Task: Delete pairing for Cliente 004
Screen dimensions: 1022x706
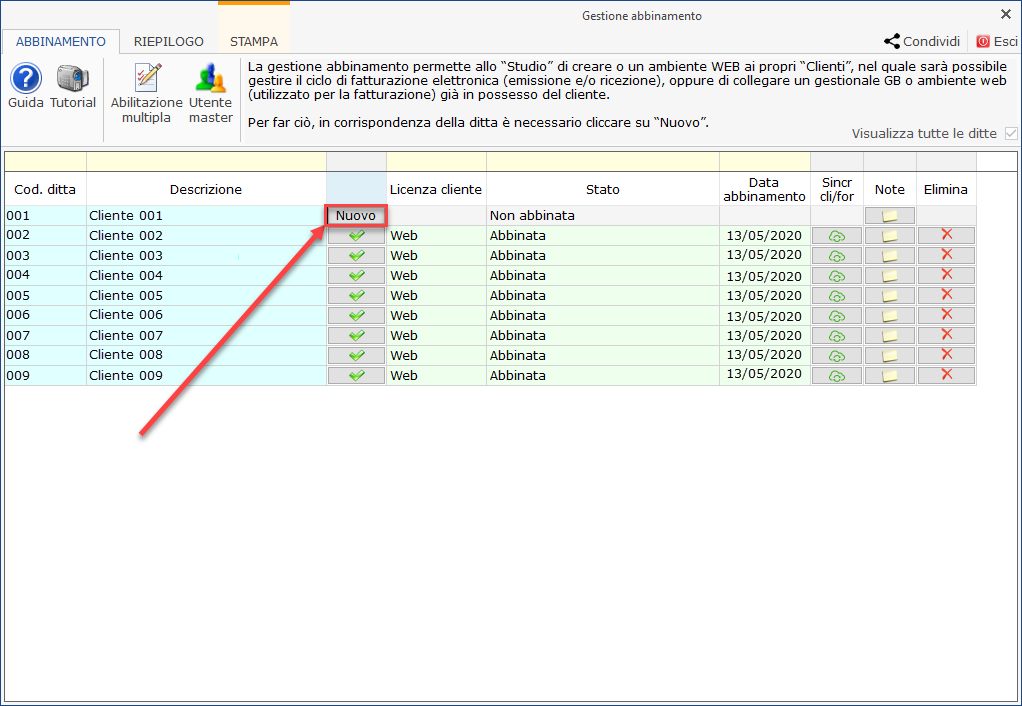Action: 946,275
